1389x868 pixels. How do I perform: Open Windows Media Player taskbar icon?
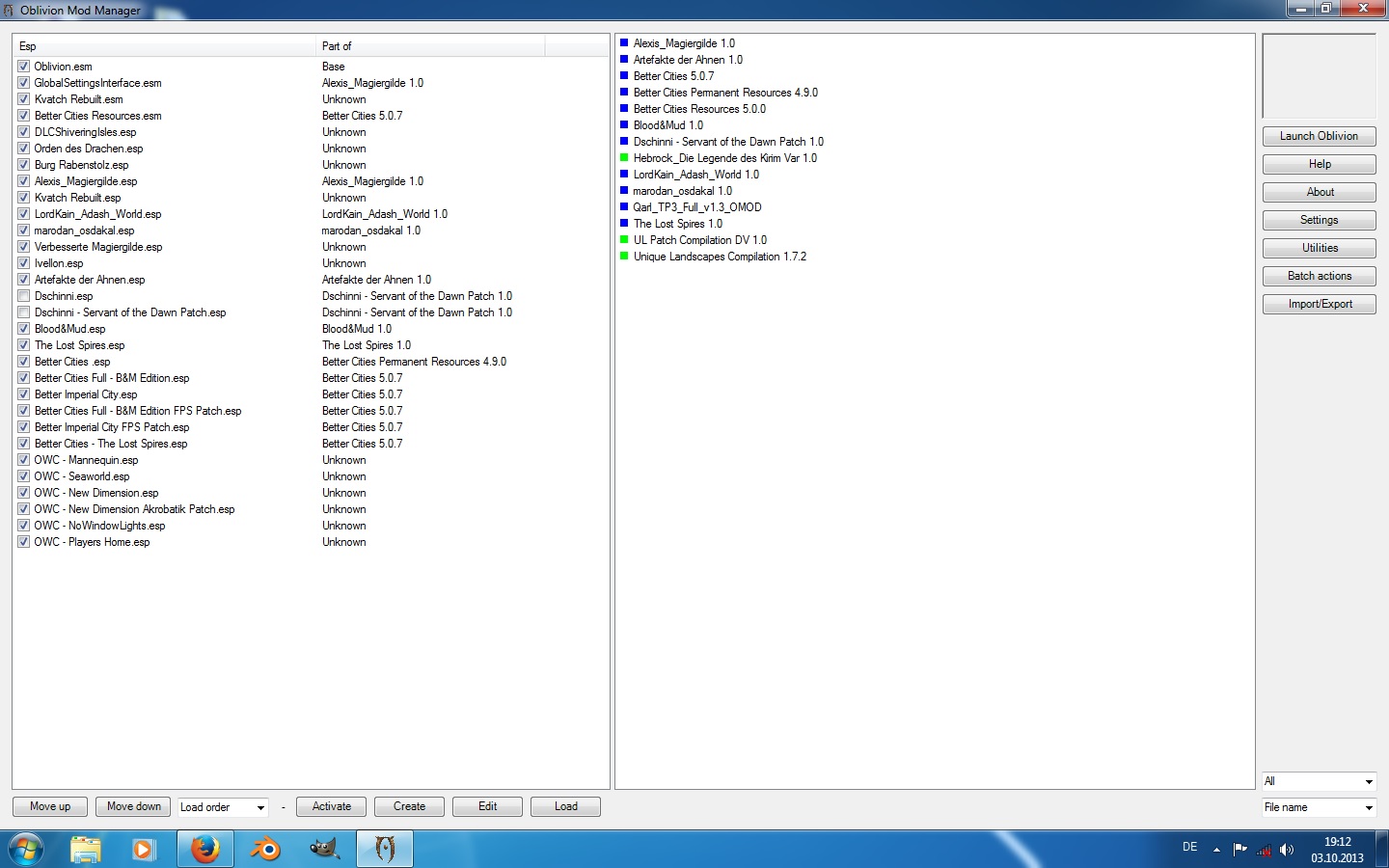144,850
